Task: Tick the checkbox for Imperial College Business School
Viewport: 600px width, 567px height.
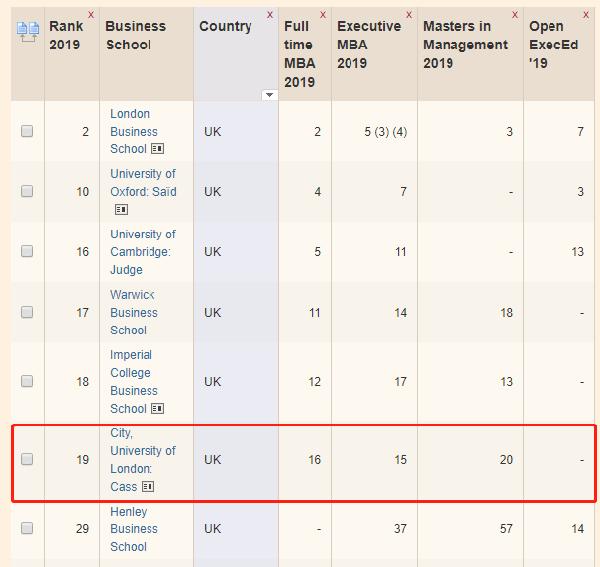Action: click(27, 381)
